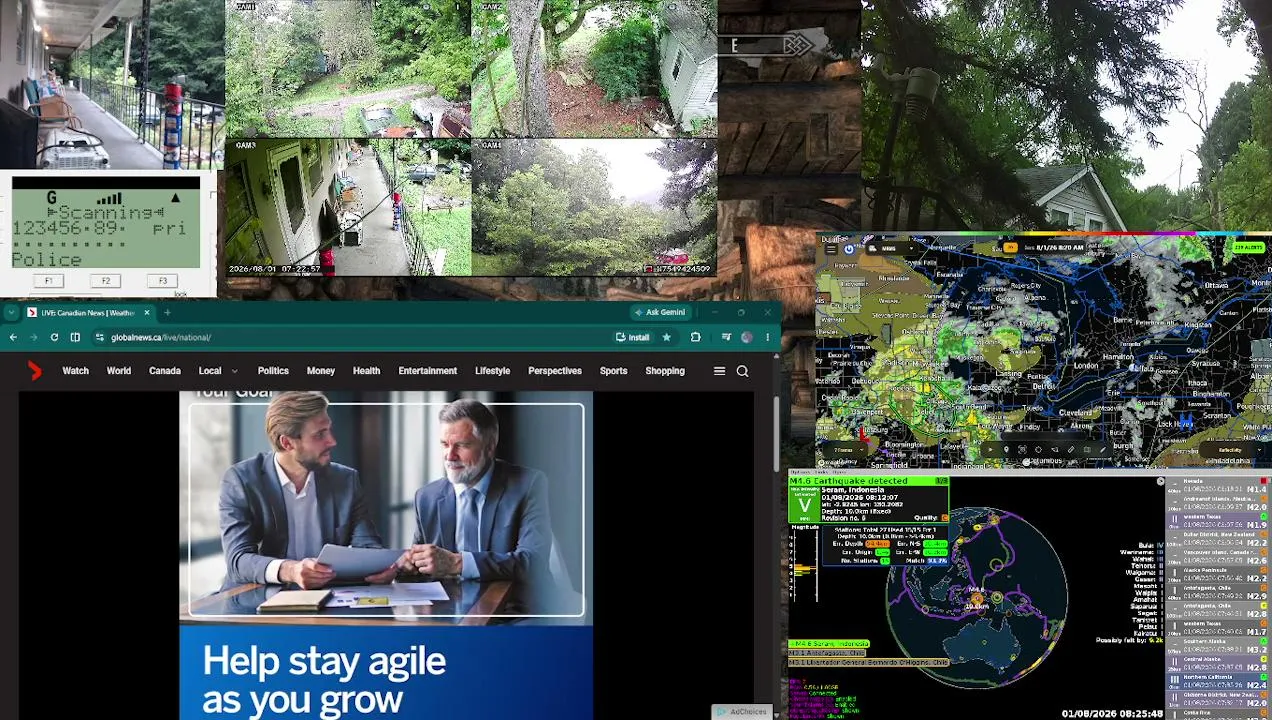1272x720 pixels.
Task: Open the Sports section
Action: [614, 371]
